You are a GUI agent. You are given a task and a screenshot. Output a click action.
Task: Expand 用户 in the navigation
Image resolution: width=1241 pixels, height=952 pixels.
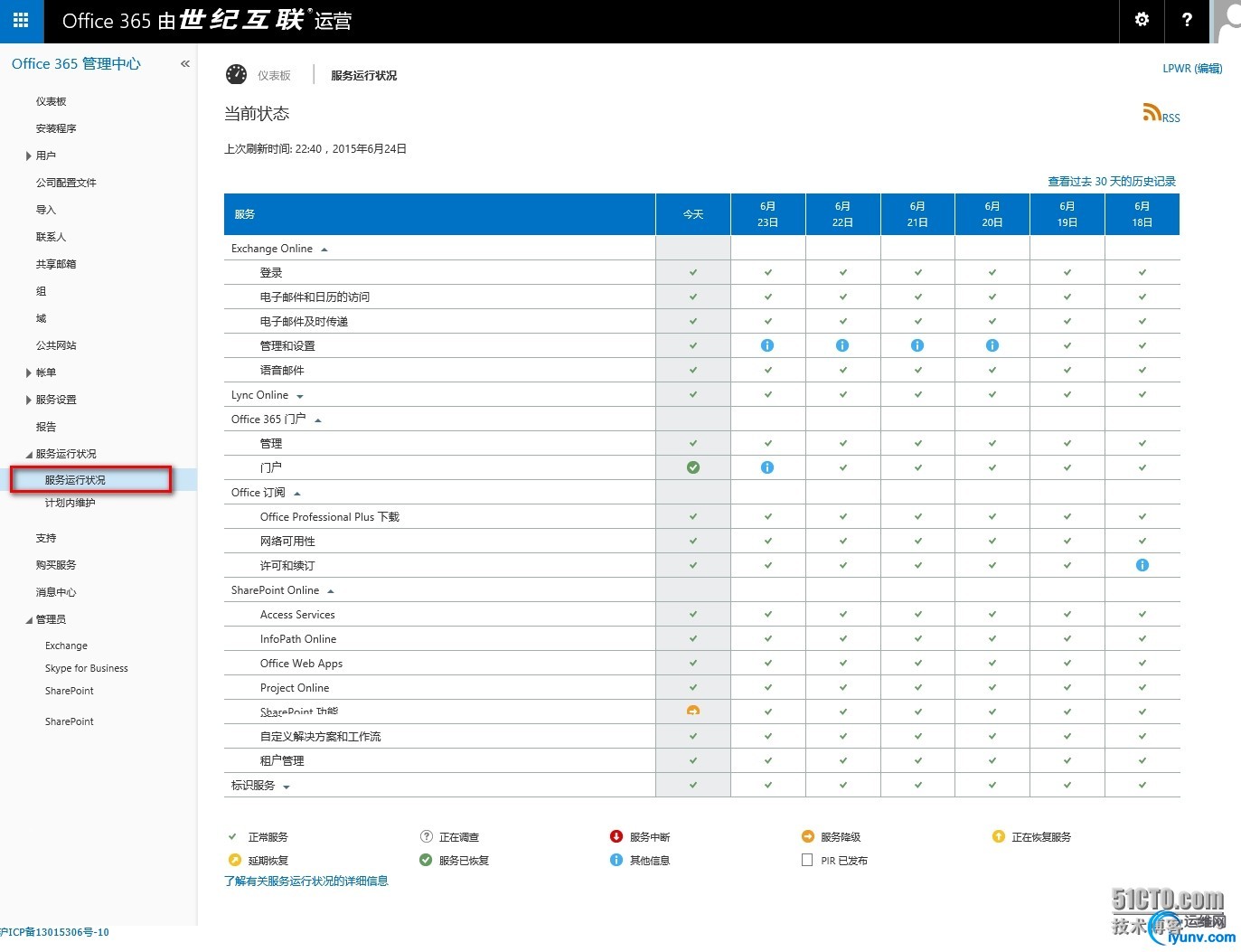pyautogui.click(x=29, y=156)
